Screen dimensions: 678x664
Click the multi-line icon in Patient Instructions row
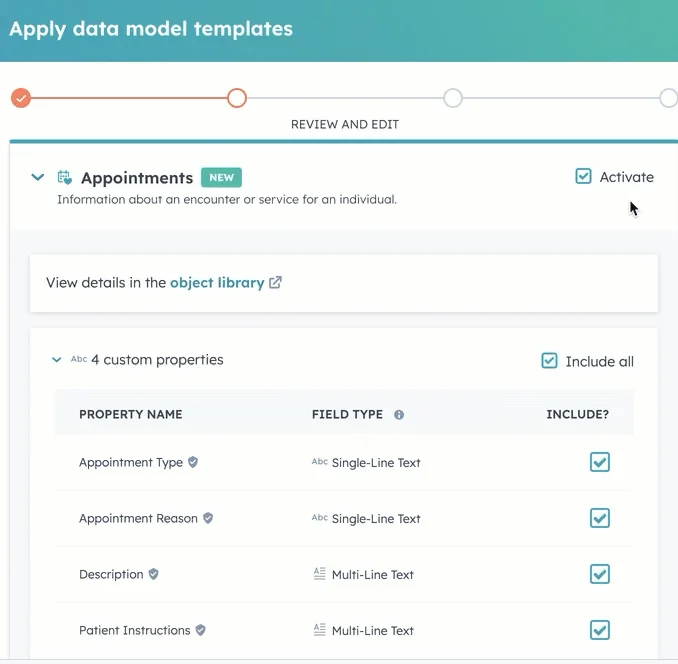point(320,629)
